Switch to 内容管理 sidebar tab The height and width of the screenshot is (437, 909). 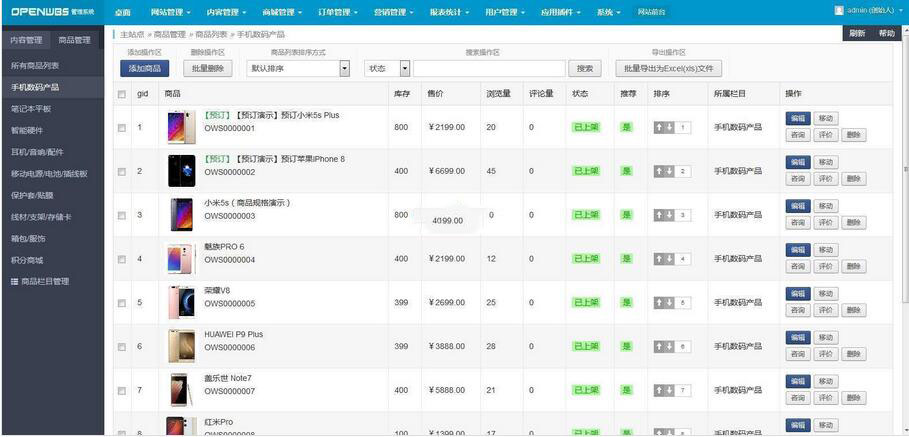click(x=27, y=40)
